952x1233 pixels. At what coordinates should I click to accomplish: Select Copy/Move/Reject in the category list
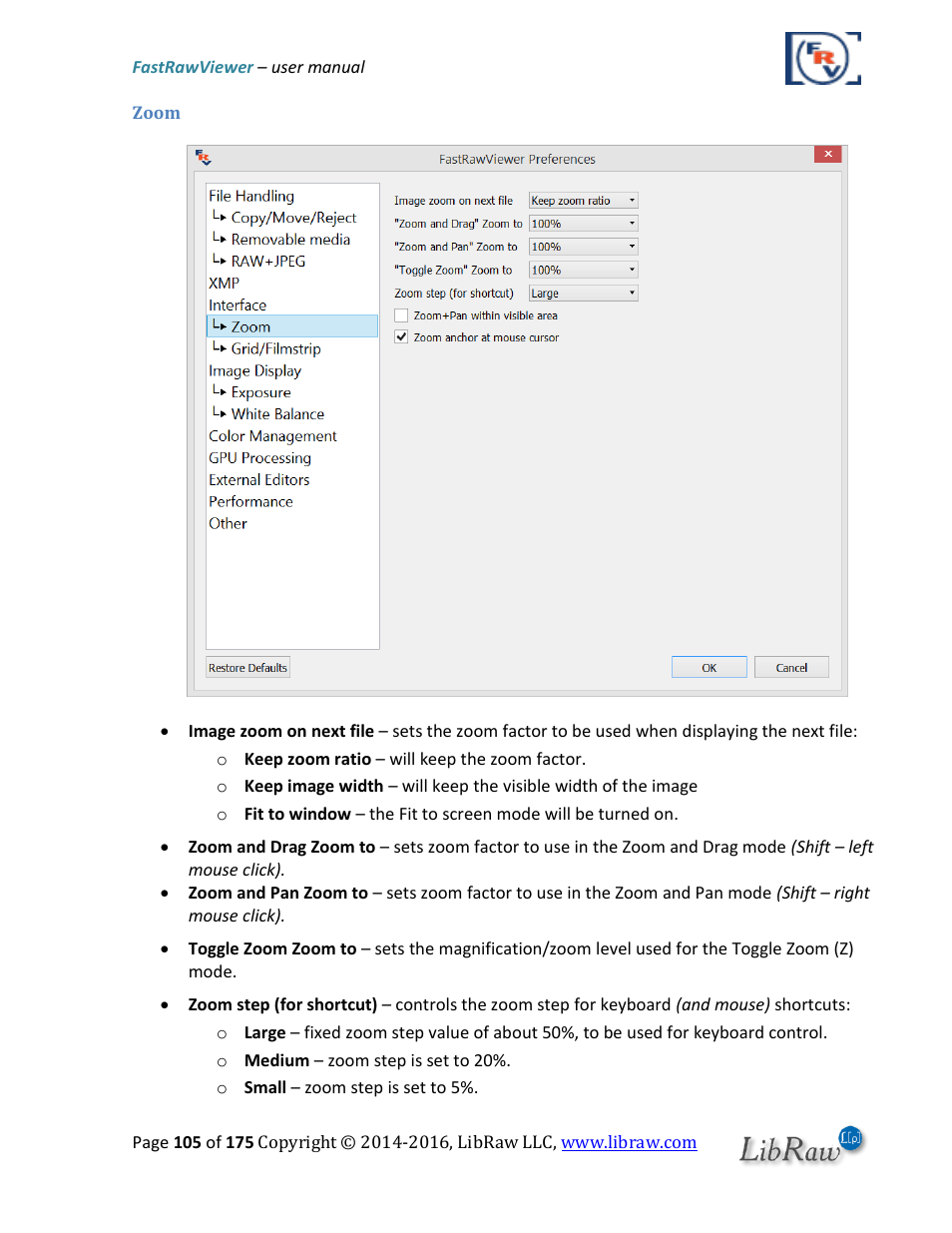click(293, 218)
